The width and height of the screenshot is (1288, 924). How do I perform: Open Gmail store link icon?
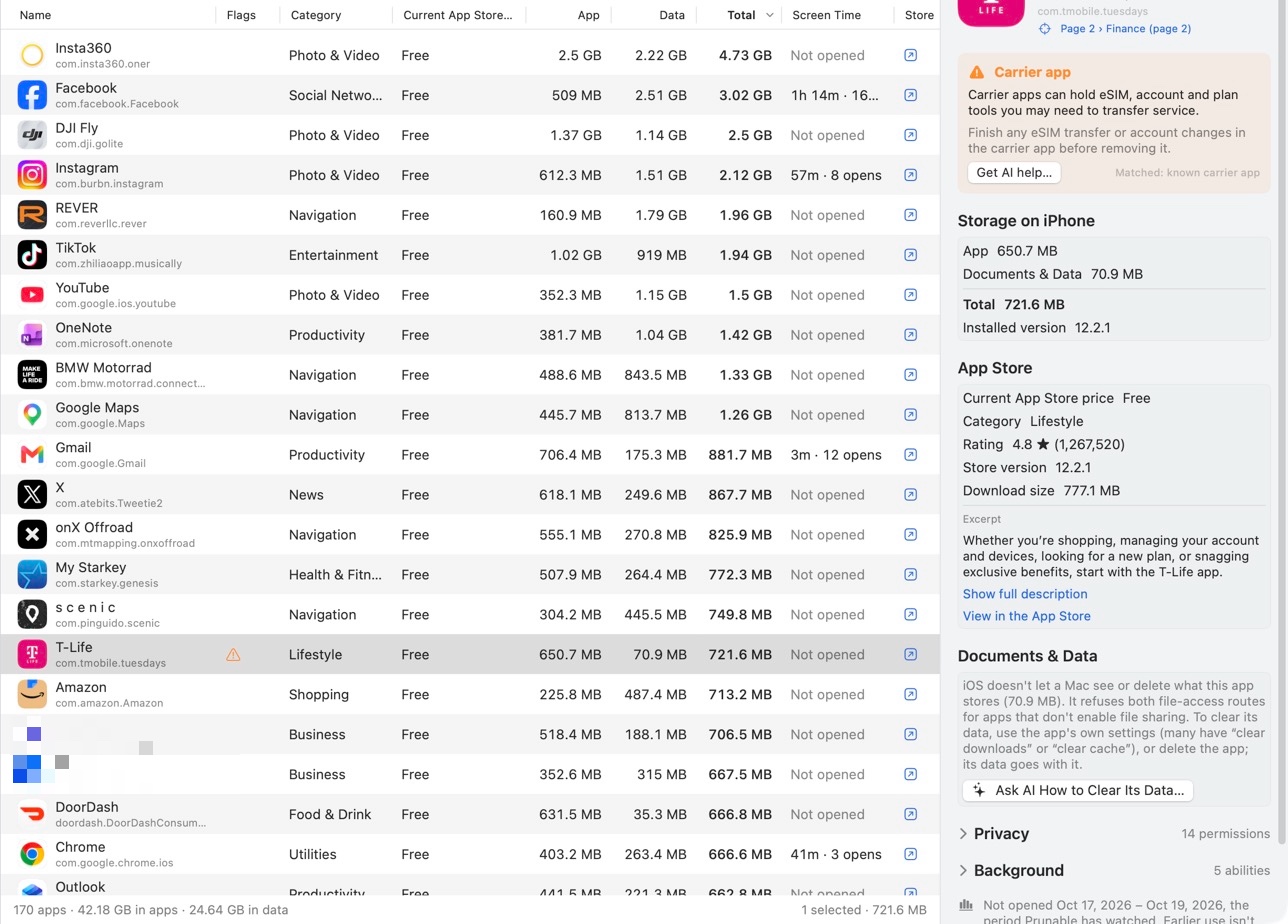click(x=910, y=455)
